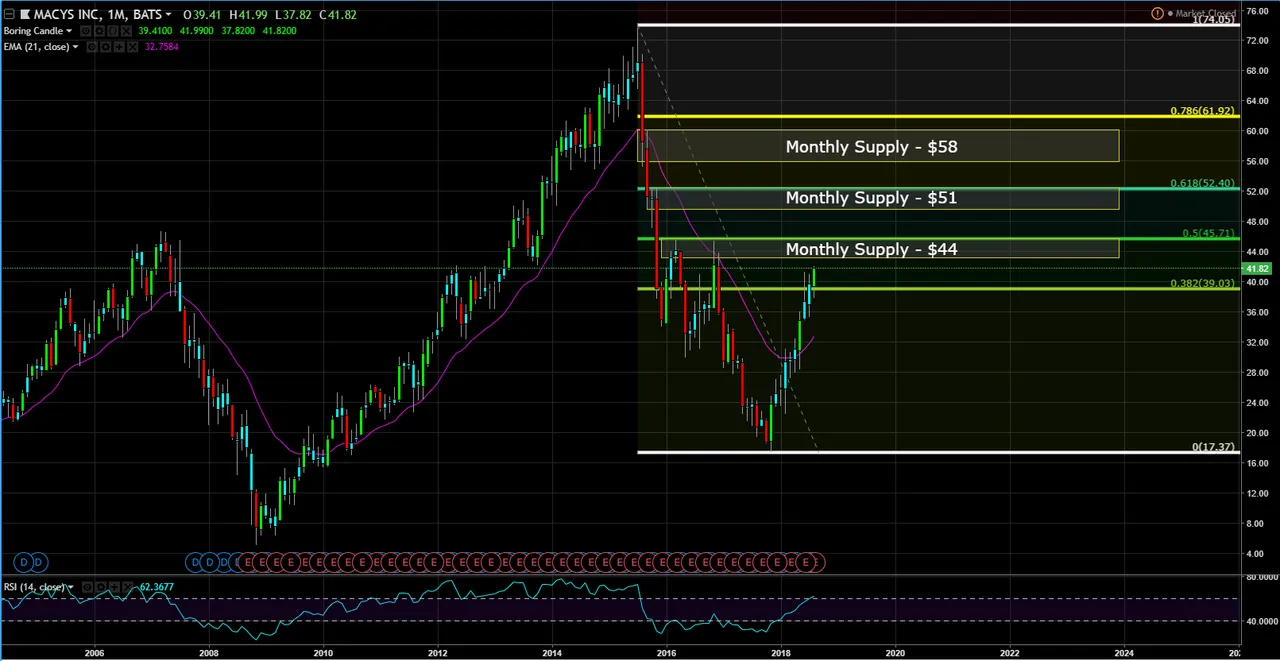Click the 0(17.37) Fibonacci level label
1280x661 pixels.
[1213, 447]
